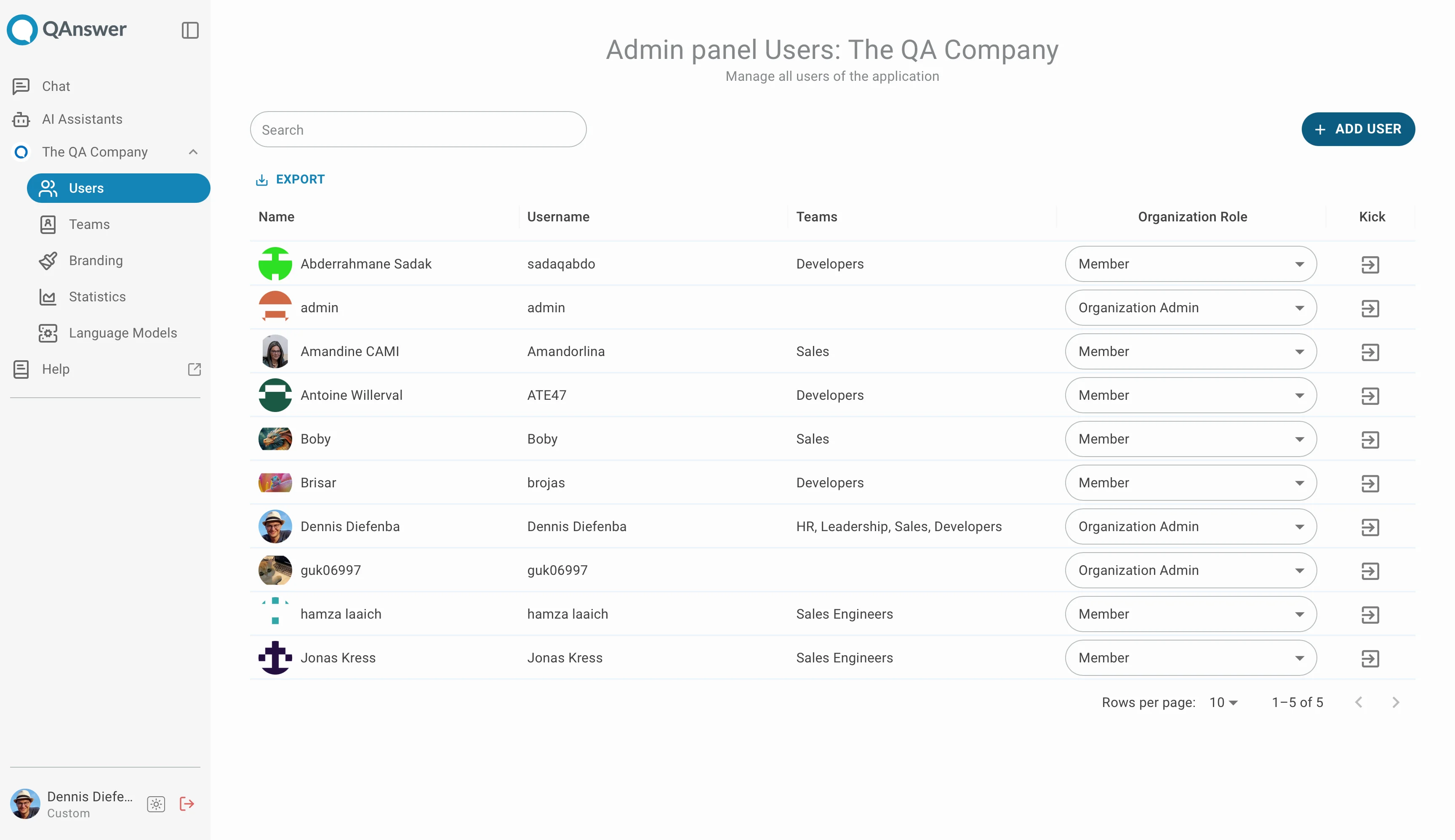Collapse The QA Company section chevron
Screen dimensions: 1455x840
(x=193, y=152)
